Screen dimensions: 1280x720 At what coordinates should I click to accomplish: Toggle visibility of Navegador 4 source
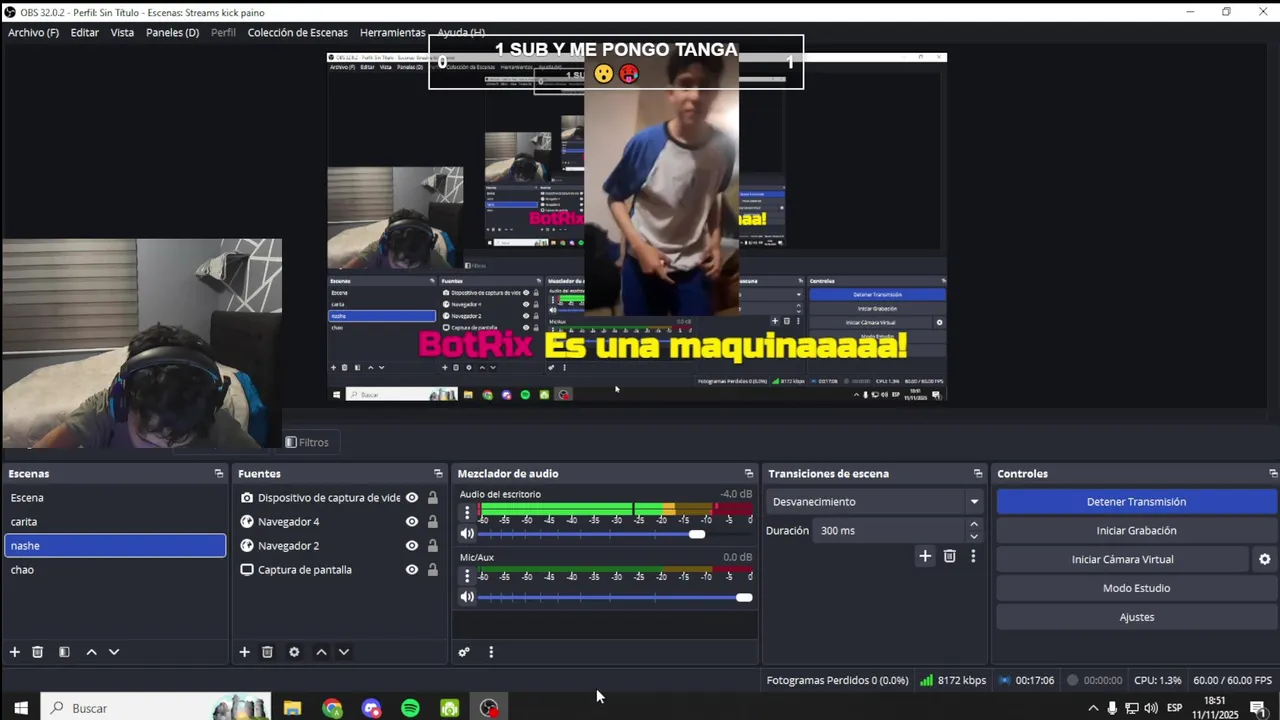pos(412,522)
